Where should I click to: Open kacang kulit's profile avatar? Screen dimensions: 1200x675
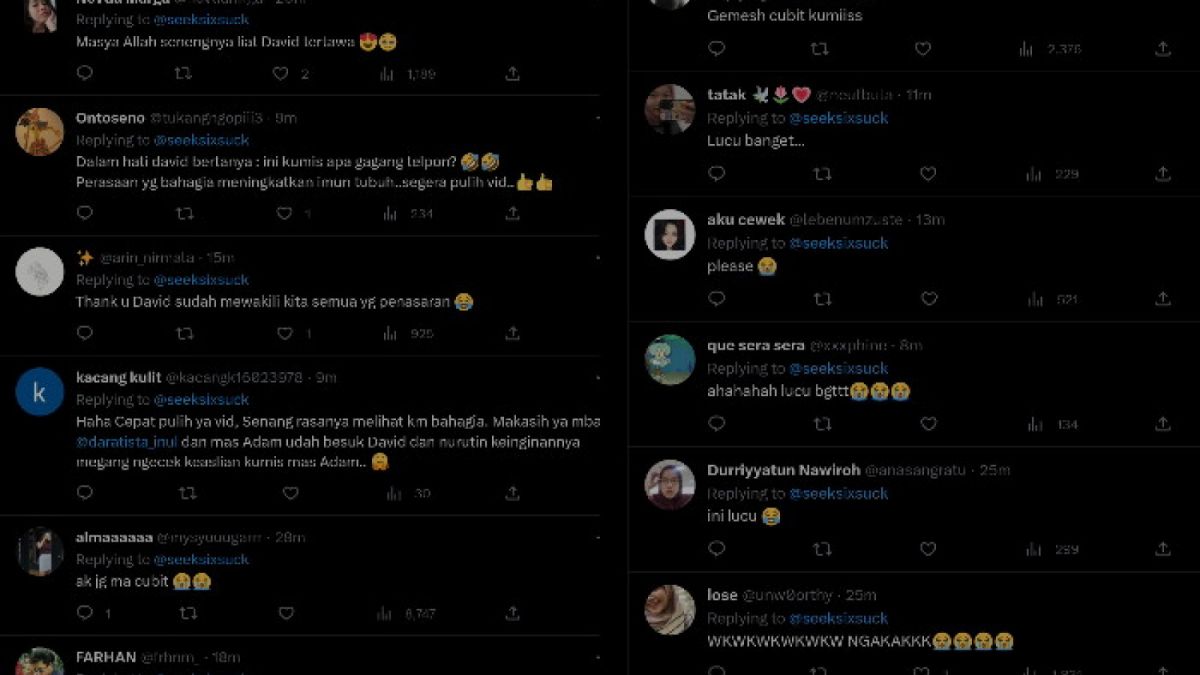click(x=40, y=391)
